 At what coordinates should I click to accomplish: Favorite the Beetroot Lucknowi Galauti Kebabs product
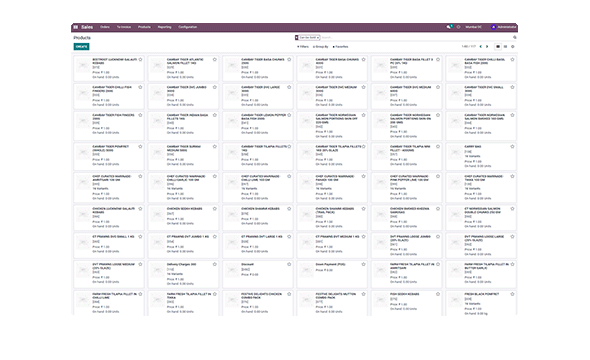[x=140, y=59]
